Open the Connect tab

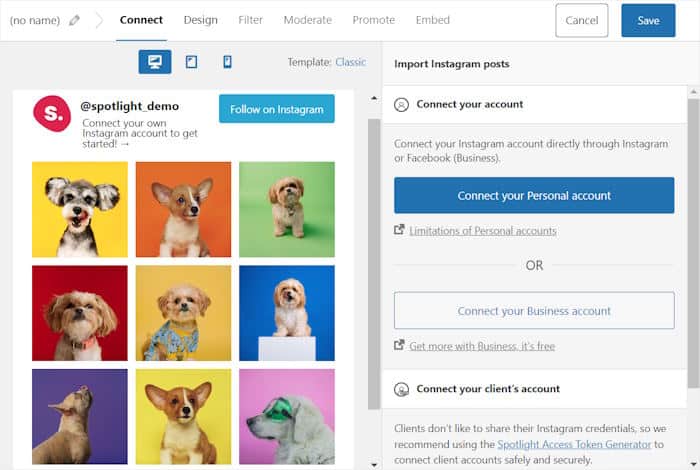pos(141,20)
